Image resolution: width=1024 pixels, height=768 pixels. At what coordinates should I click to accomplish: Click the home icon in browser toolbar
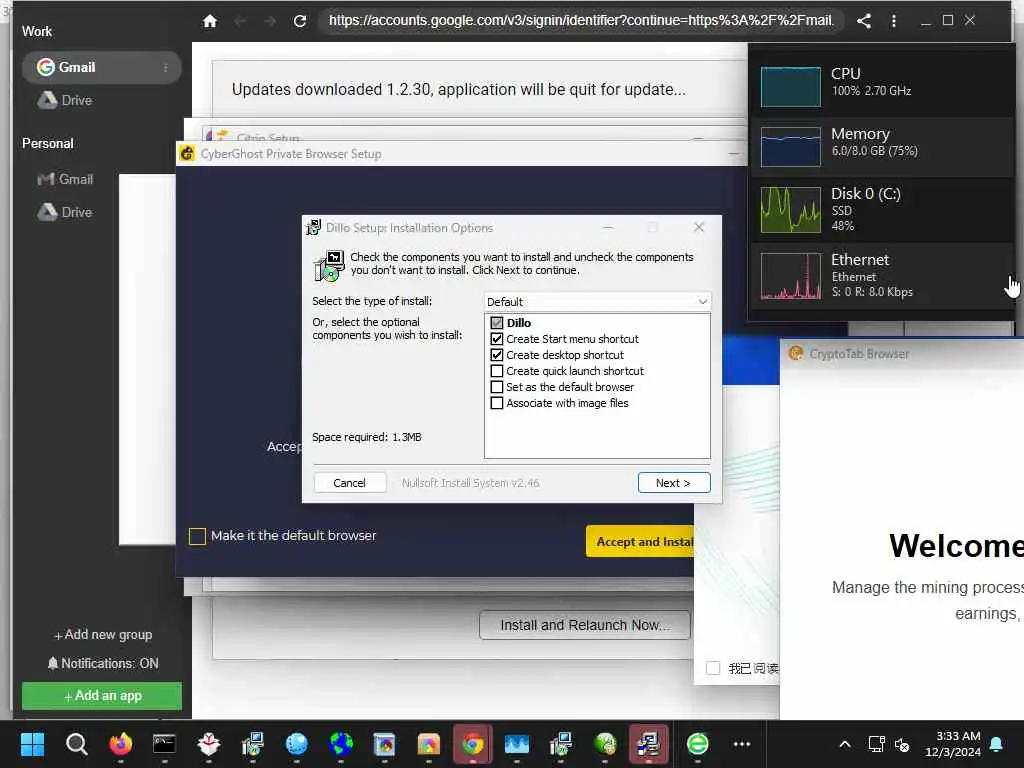tap(210, 21)
